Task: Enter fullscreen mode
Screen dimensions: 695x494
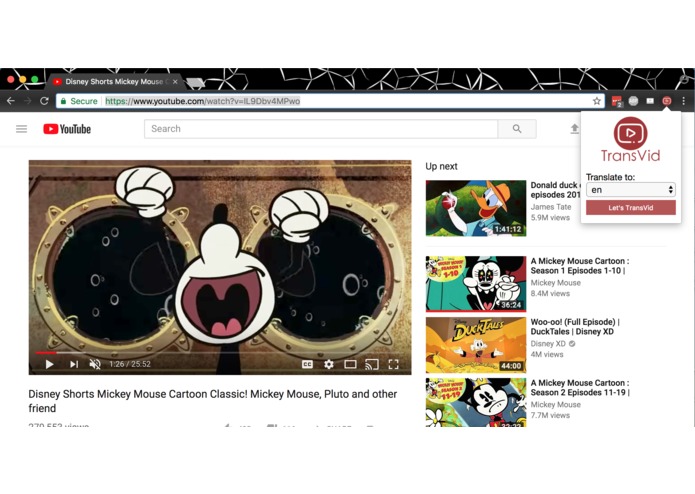Action: pos(393,364)
